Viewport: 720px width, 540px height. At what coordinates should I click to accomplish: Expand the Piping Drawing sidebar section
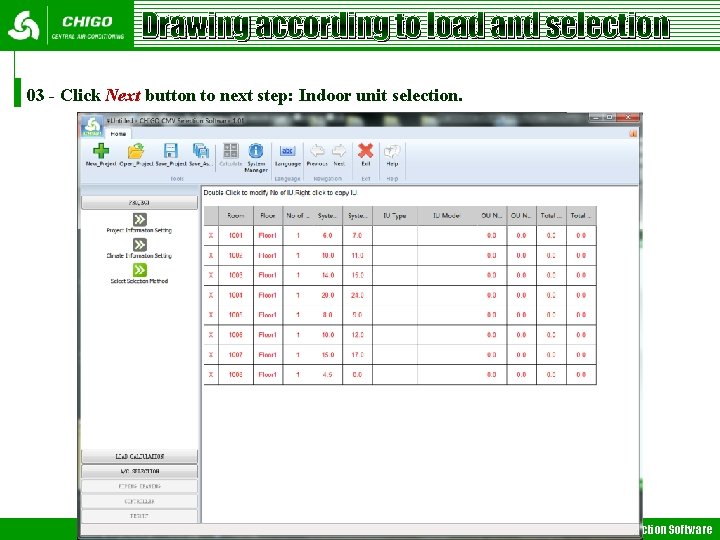[x=139, y=486]
